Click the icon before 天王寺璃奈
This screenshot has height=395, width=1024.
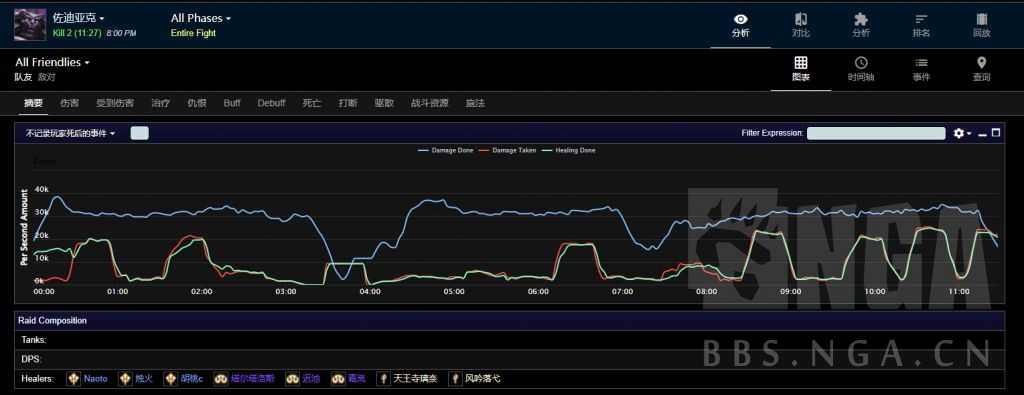pyautogui.click(x=383, y=379)
